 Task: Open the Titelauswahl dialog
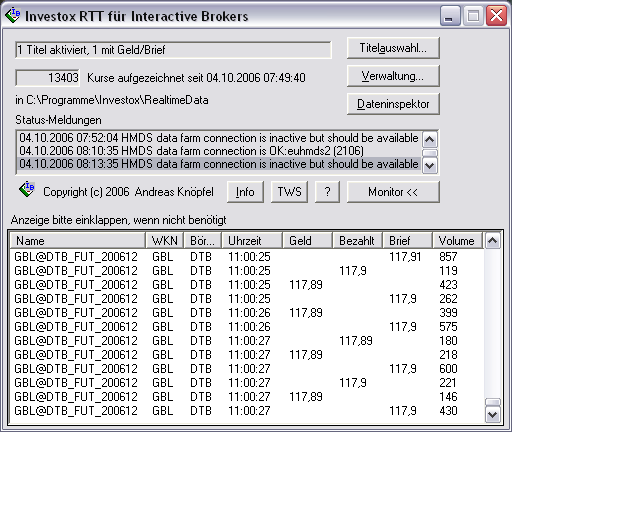[x=393, y=48]
